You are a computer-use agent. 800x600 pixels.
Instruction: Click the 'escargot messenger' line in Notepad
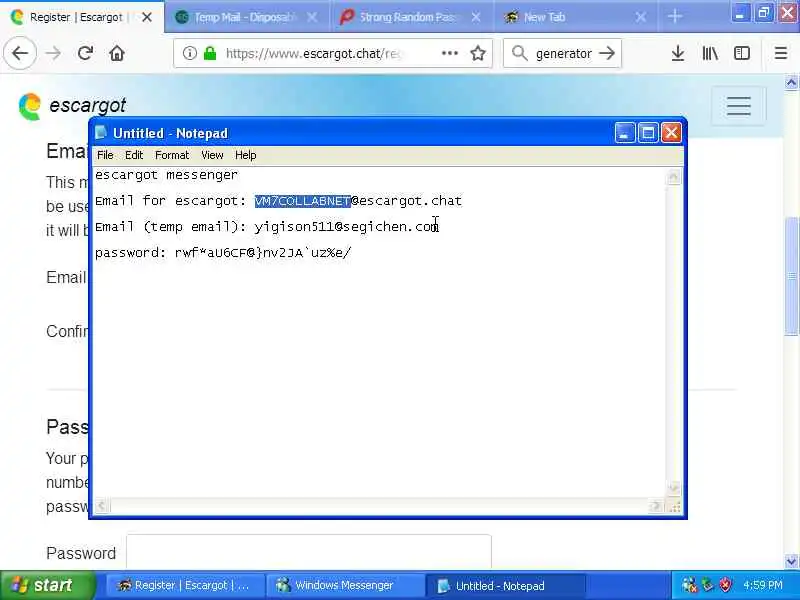[x=166, y=175]
